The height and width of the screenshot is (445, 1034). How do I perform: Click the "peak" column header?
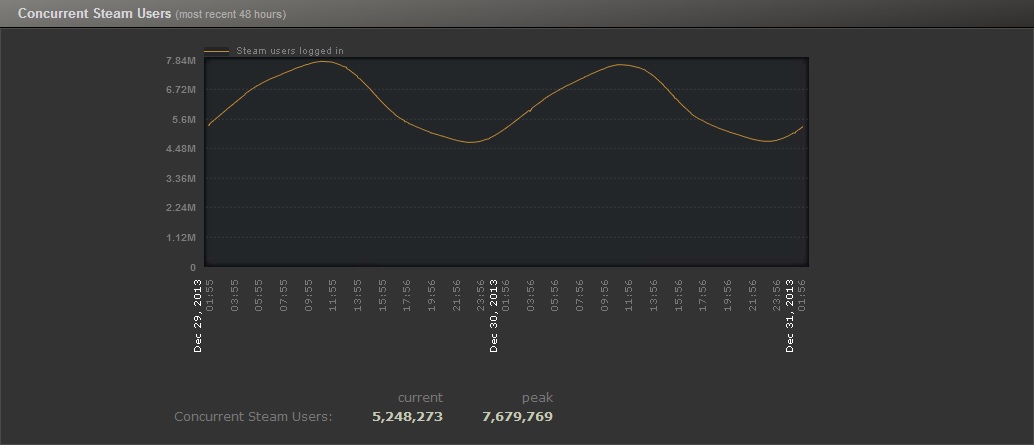[x=537, y=398]
